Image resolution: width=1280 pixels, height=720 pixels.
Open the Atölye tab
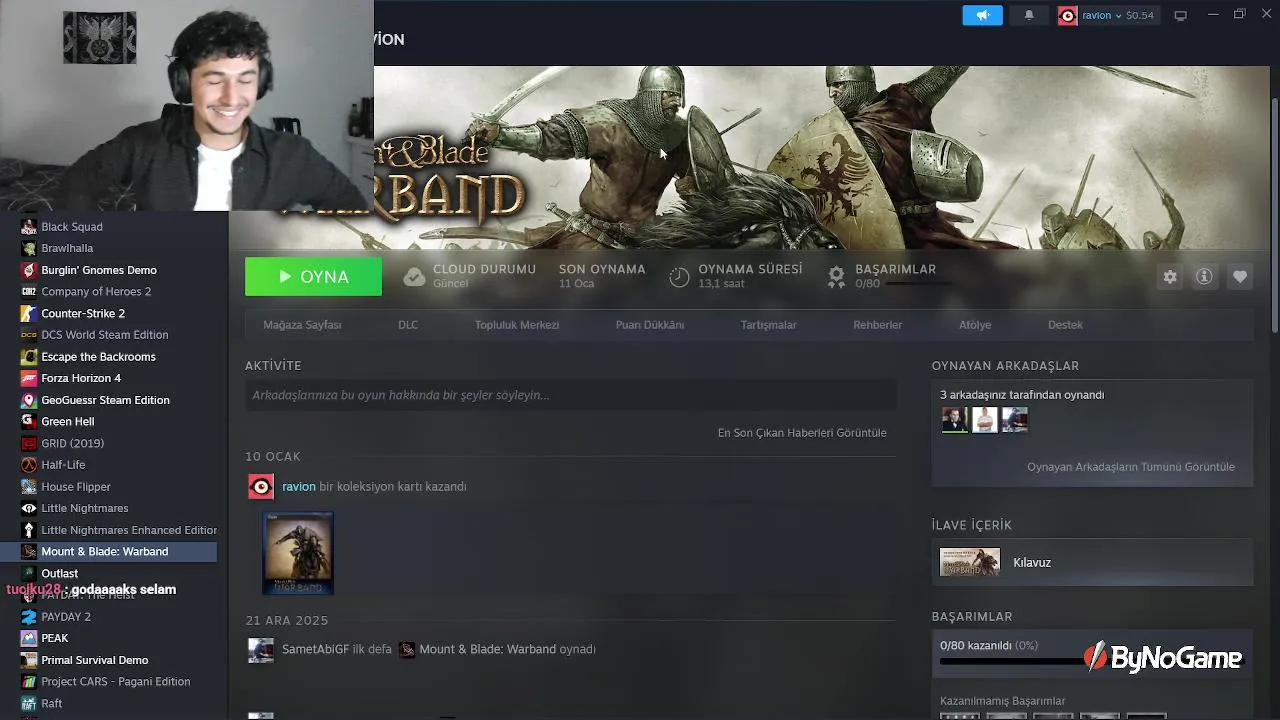[975, 325]
